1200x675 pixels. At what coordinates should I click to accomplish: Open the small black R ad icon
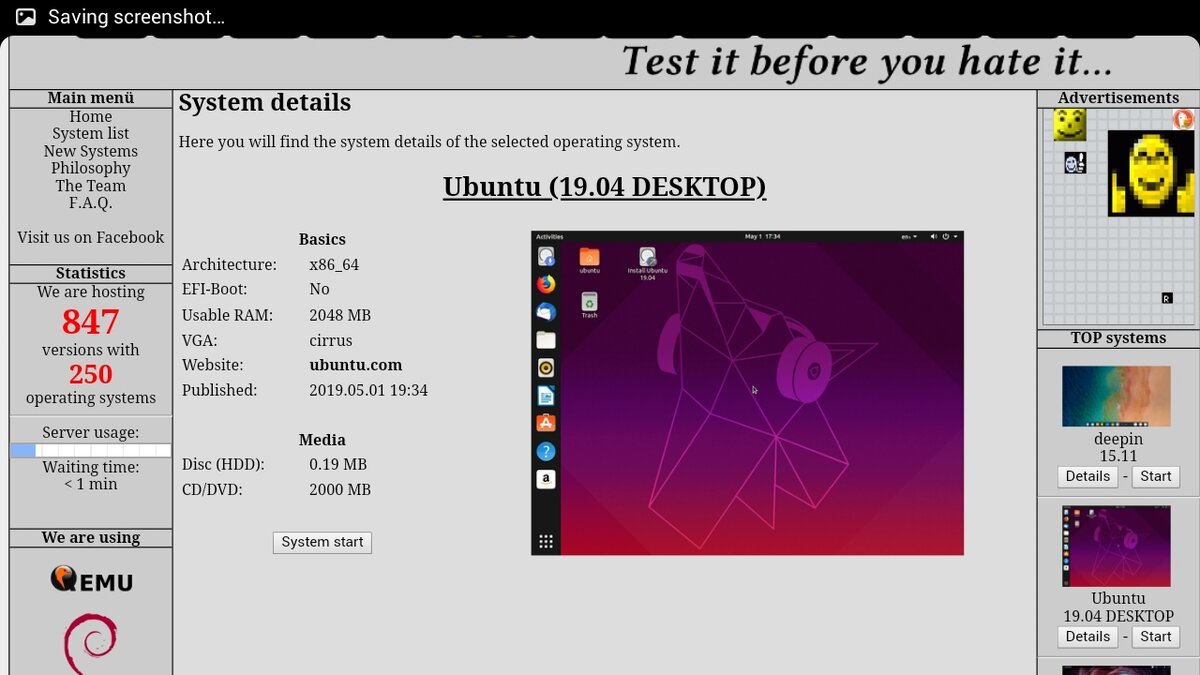(1166, 298)
